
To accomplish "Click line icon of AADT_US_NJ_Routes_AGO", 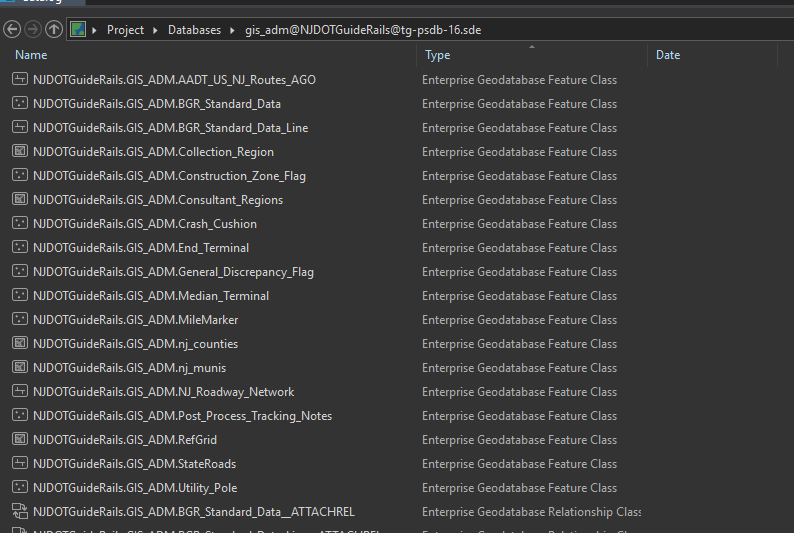I will pos(20,79).
